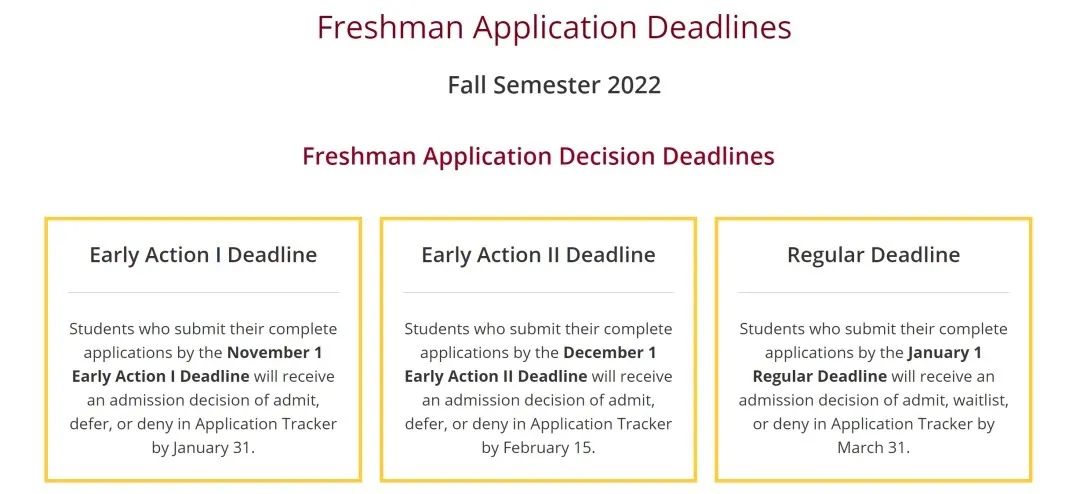The image size is (1080, 494).
Task: Click the bold December 1 date text
Action: coord(610,353)
